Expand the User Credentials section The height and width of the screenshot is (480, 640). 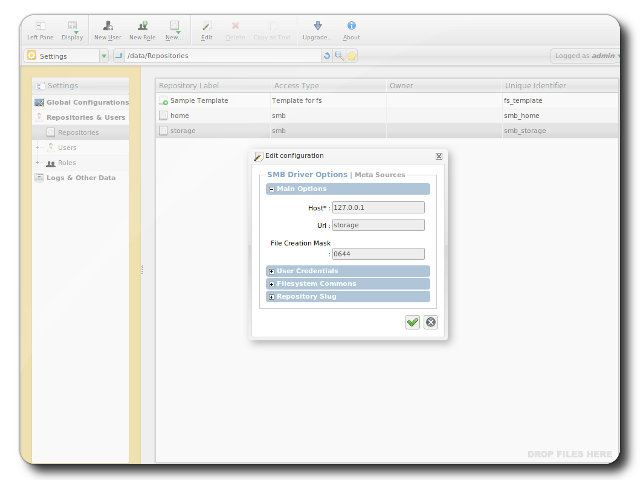click(x=271, y=271)
